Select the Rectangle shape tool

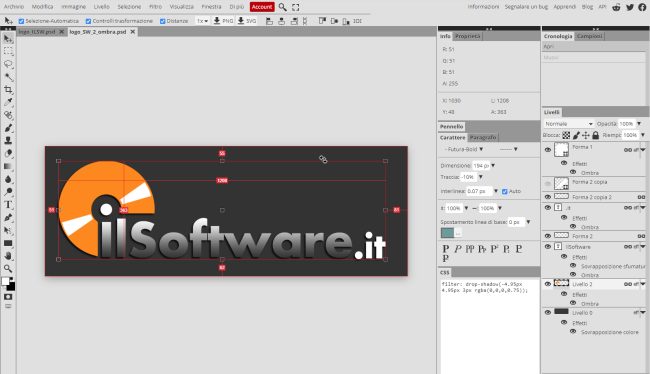8,243
